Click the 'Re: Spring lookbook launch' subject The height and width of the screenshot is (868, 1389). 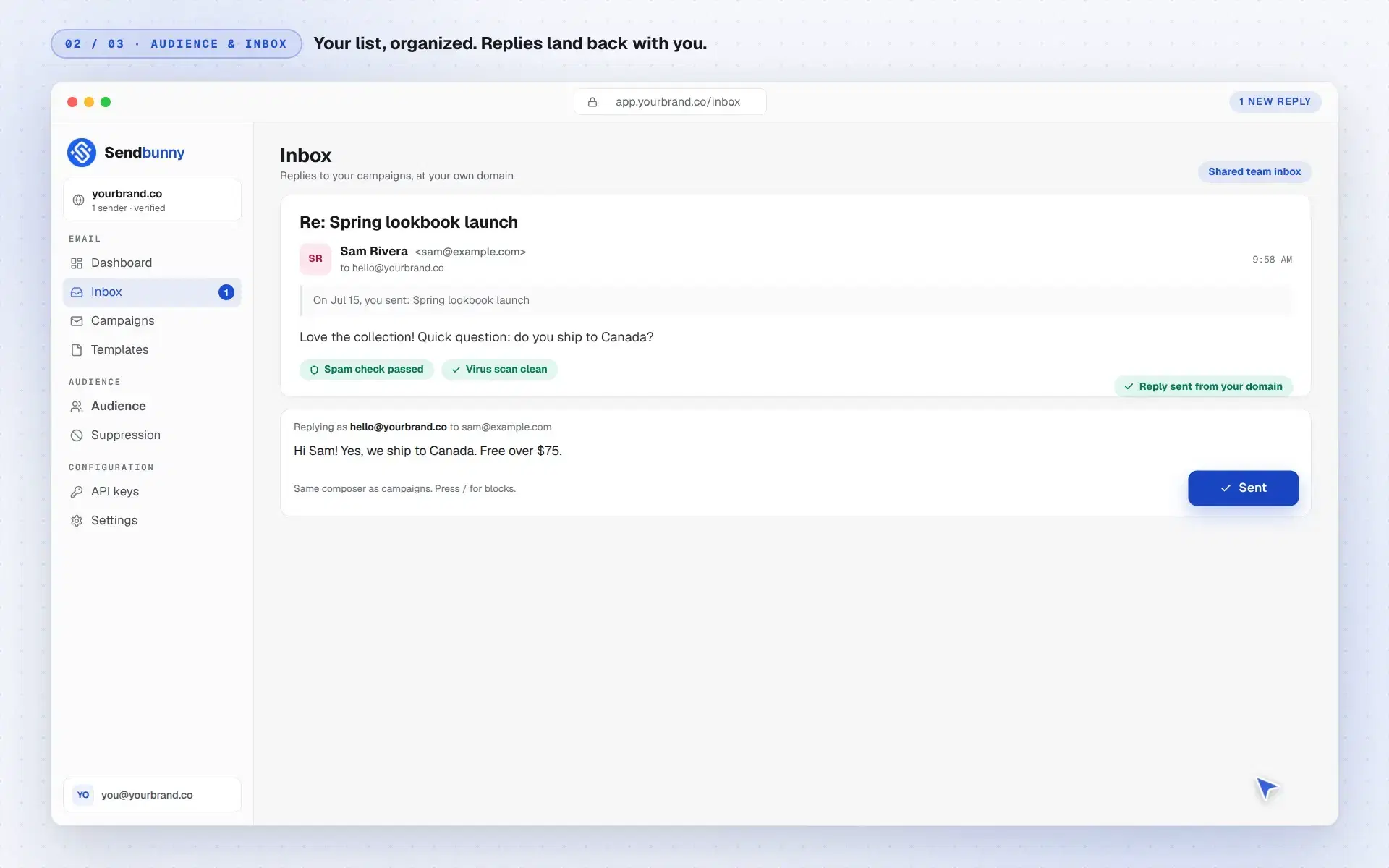(409, 223)
